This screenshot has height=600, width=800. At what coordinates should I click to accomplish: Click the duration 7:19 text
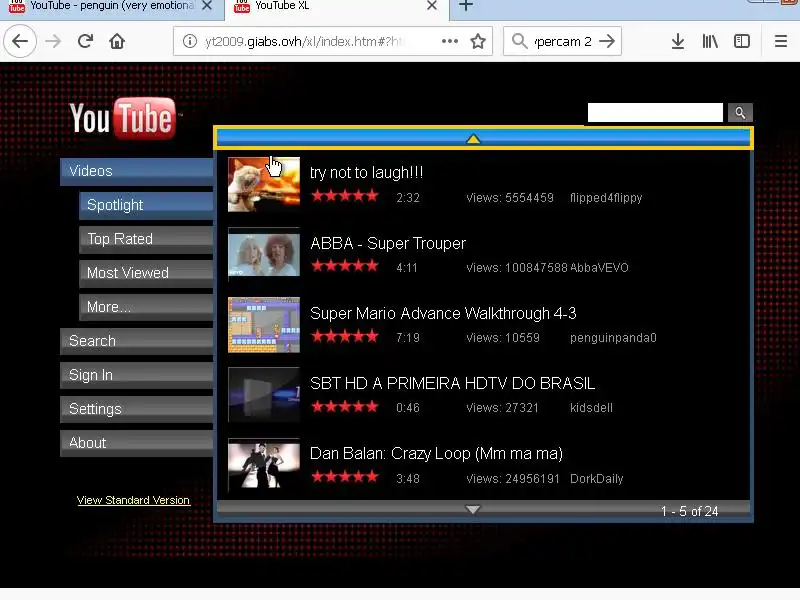click(x=408, y=338)
